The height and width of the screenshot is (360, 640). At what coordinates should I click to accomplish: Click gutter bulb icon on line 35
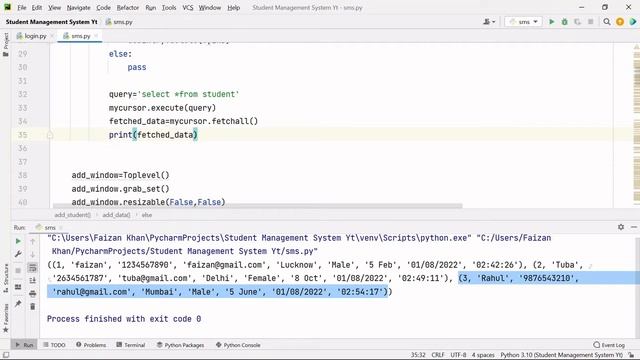pyautogui.click(x=50, y=135)
